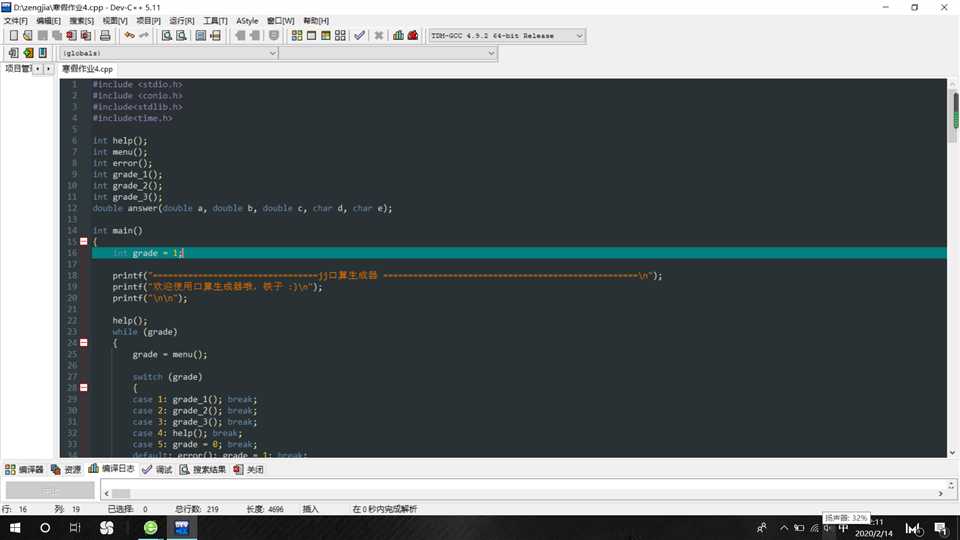Open the 文件[F] menu

click(15, 21)
